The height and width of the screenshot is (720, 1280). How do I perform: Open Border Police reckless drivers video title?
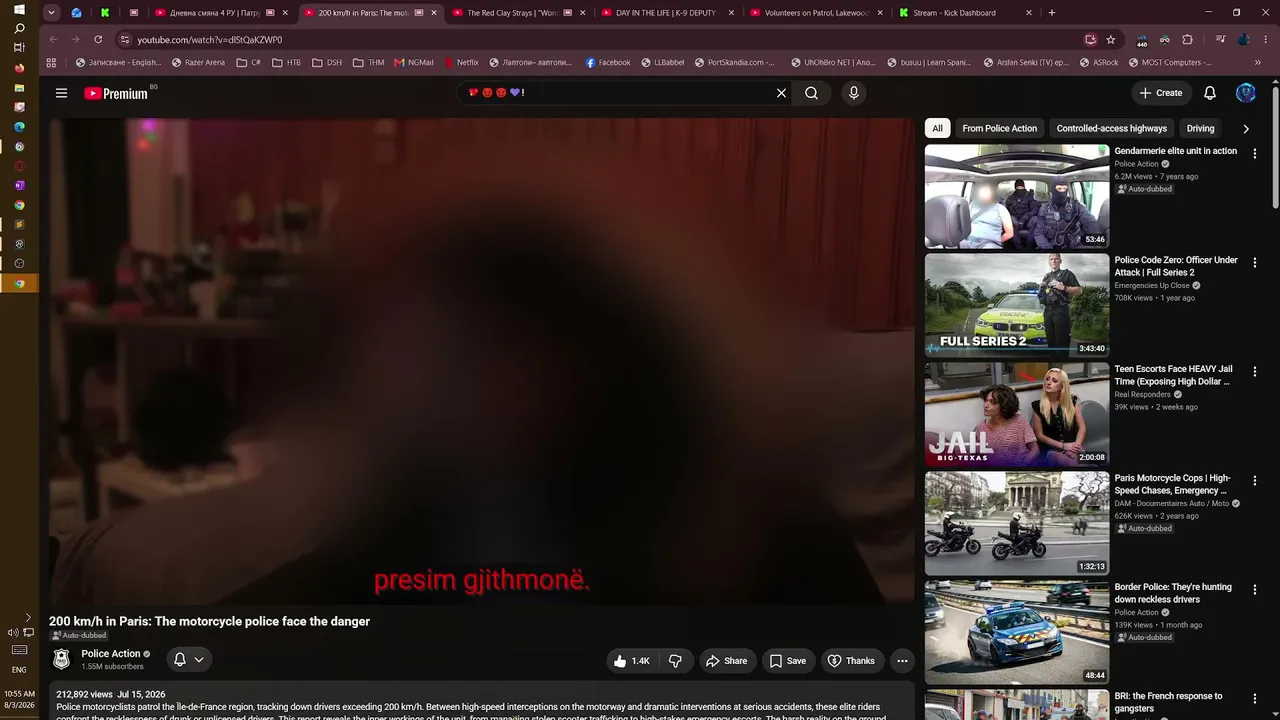[1174, 593]
